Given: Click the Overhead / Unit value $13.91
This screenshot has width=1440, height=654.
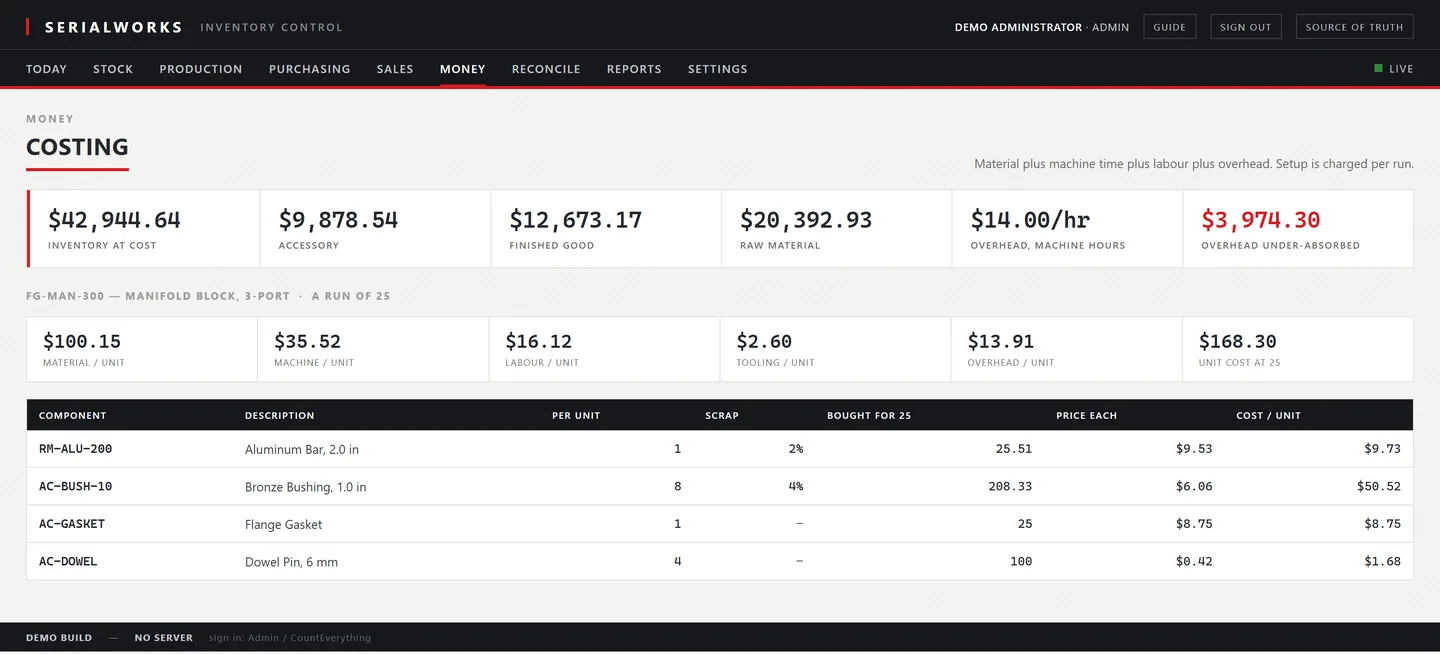Looking at the screenshot, I should (1001, 341).
